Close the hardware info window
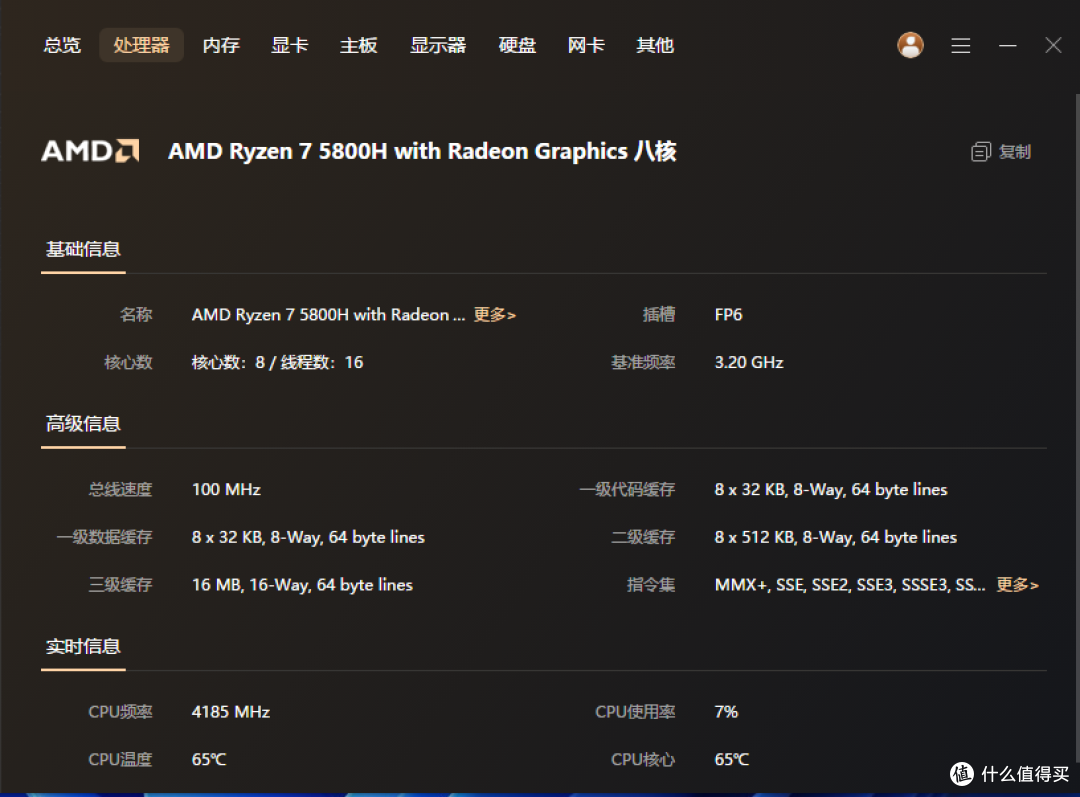Viewport: 1080px width, 797px height. (1053, 45)
